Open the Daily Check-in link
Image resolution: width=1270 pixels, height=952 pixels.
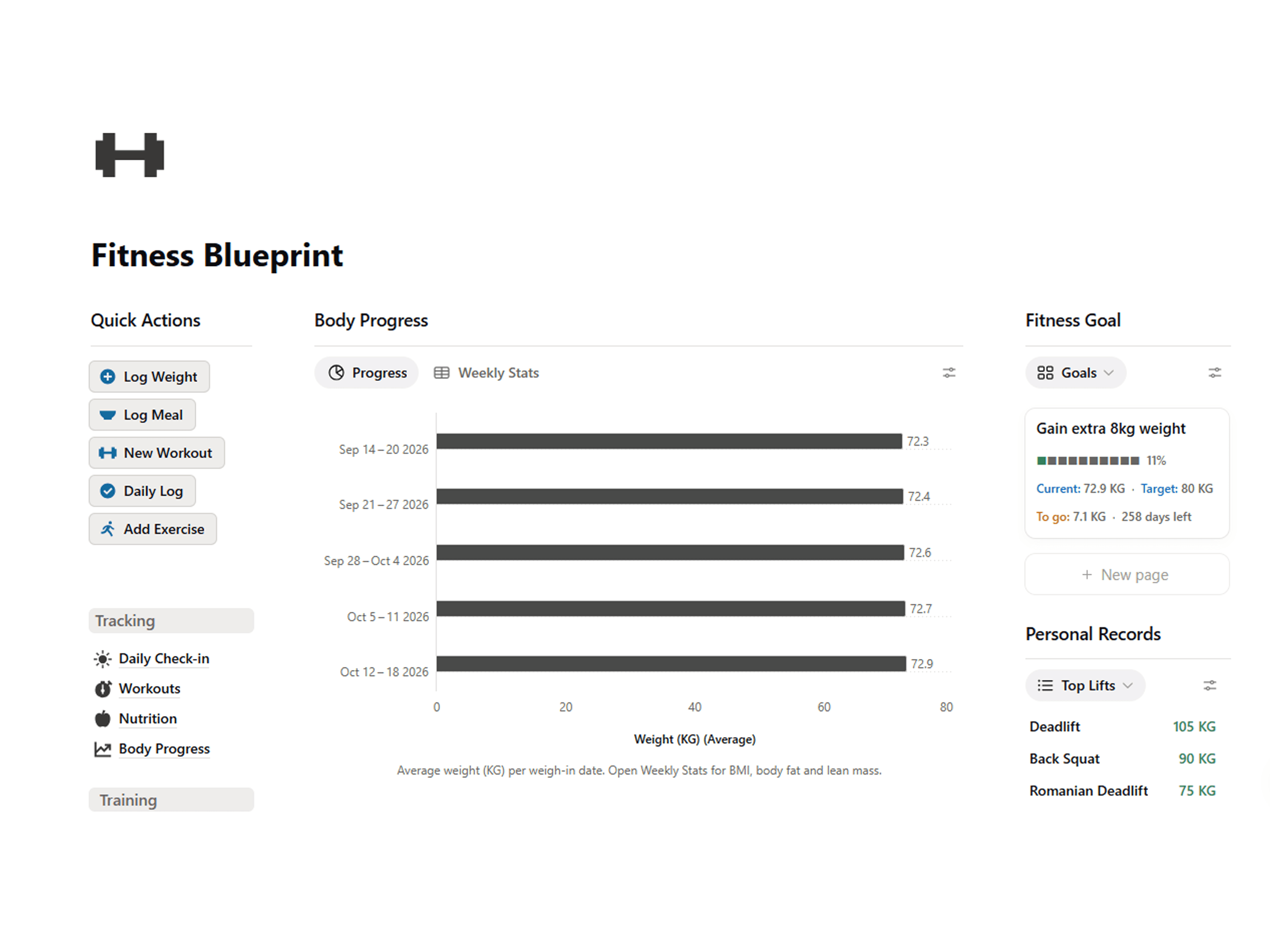[x=164, y=659]
